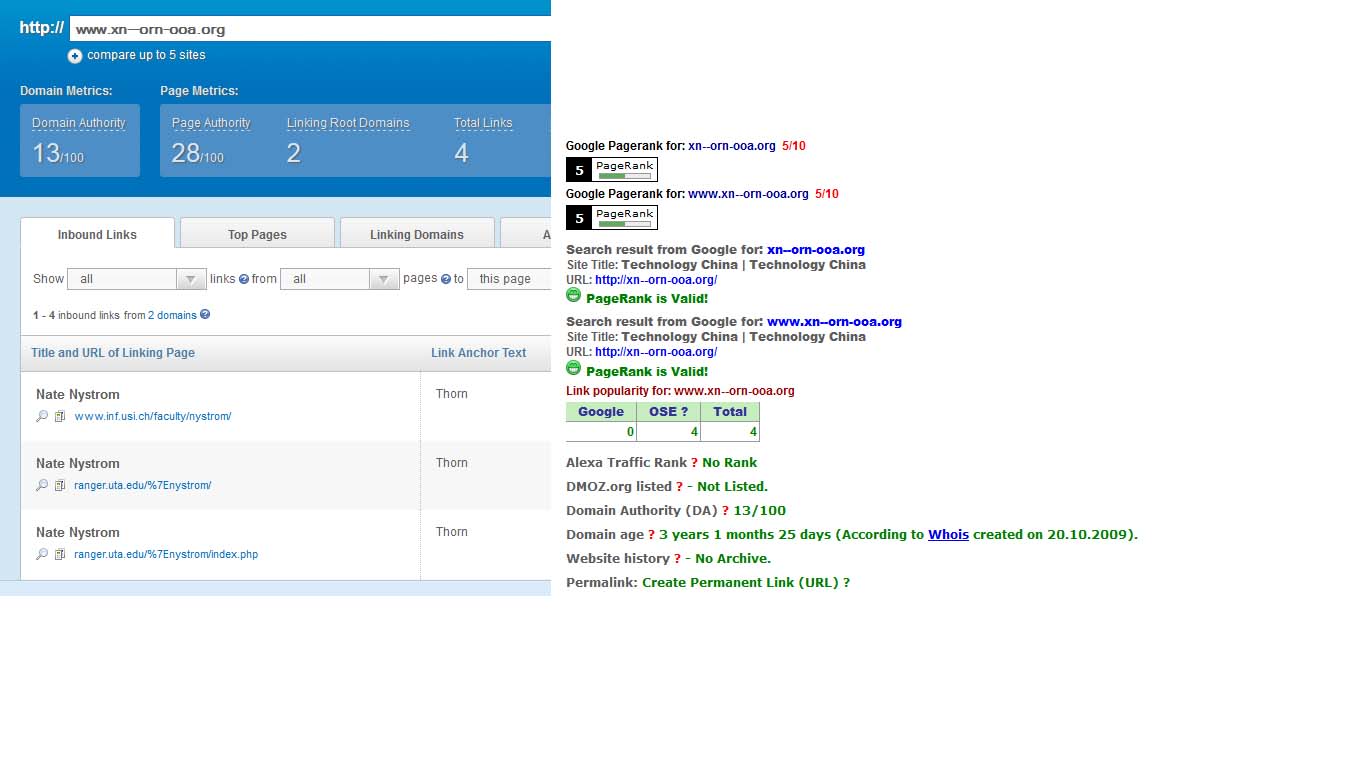Viewport: 1366px width, 768px height.
Task: Click help icon after 2 domains
Action: [205, 314]
